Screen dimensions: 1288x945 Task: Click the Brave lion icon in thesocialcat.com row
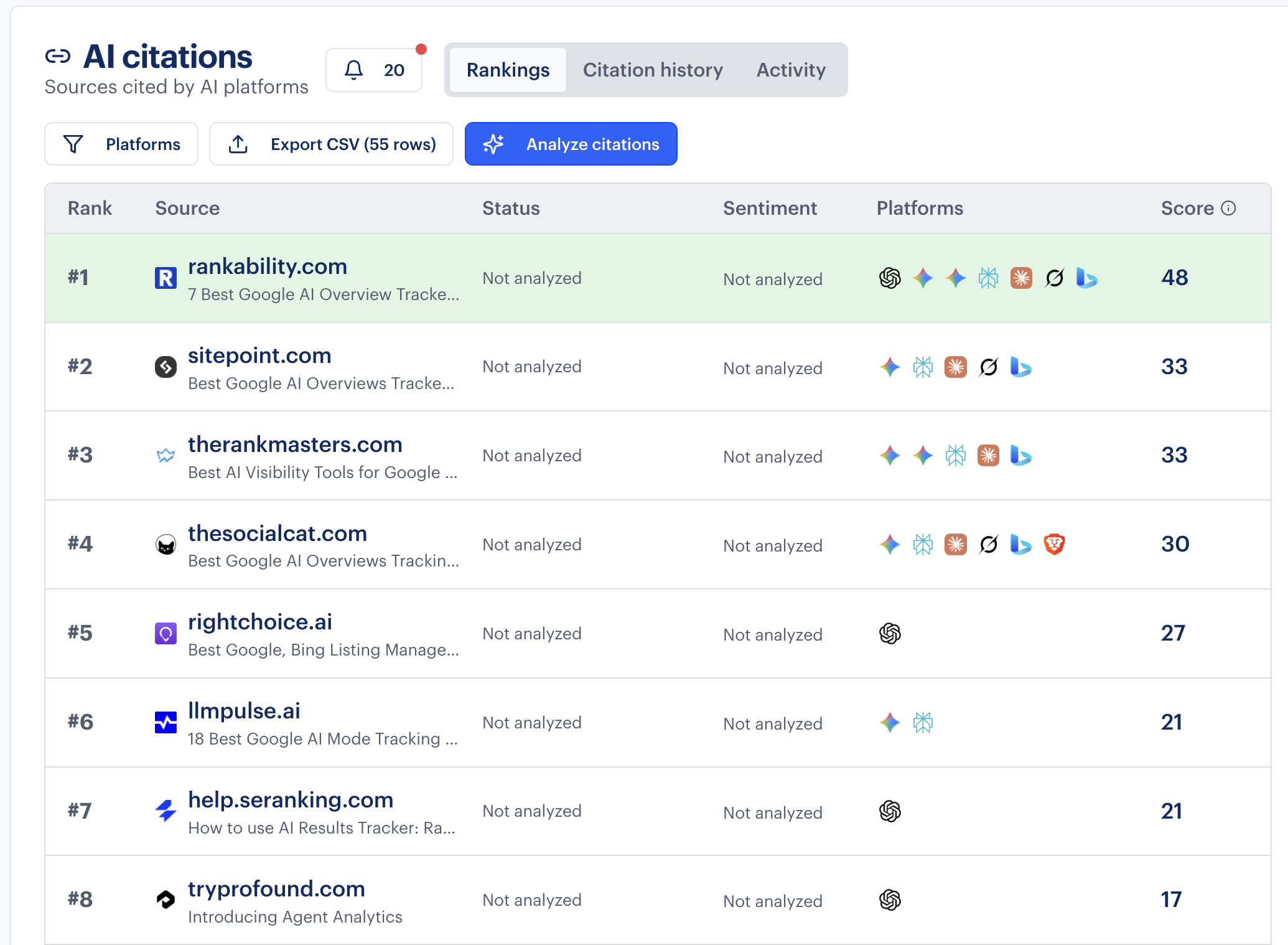pyautogui.click(x=1054, y=545)
